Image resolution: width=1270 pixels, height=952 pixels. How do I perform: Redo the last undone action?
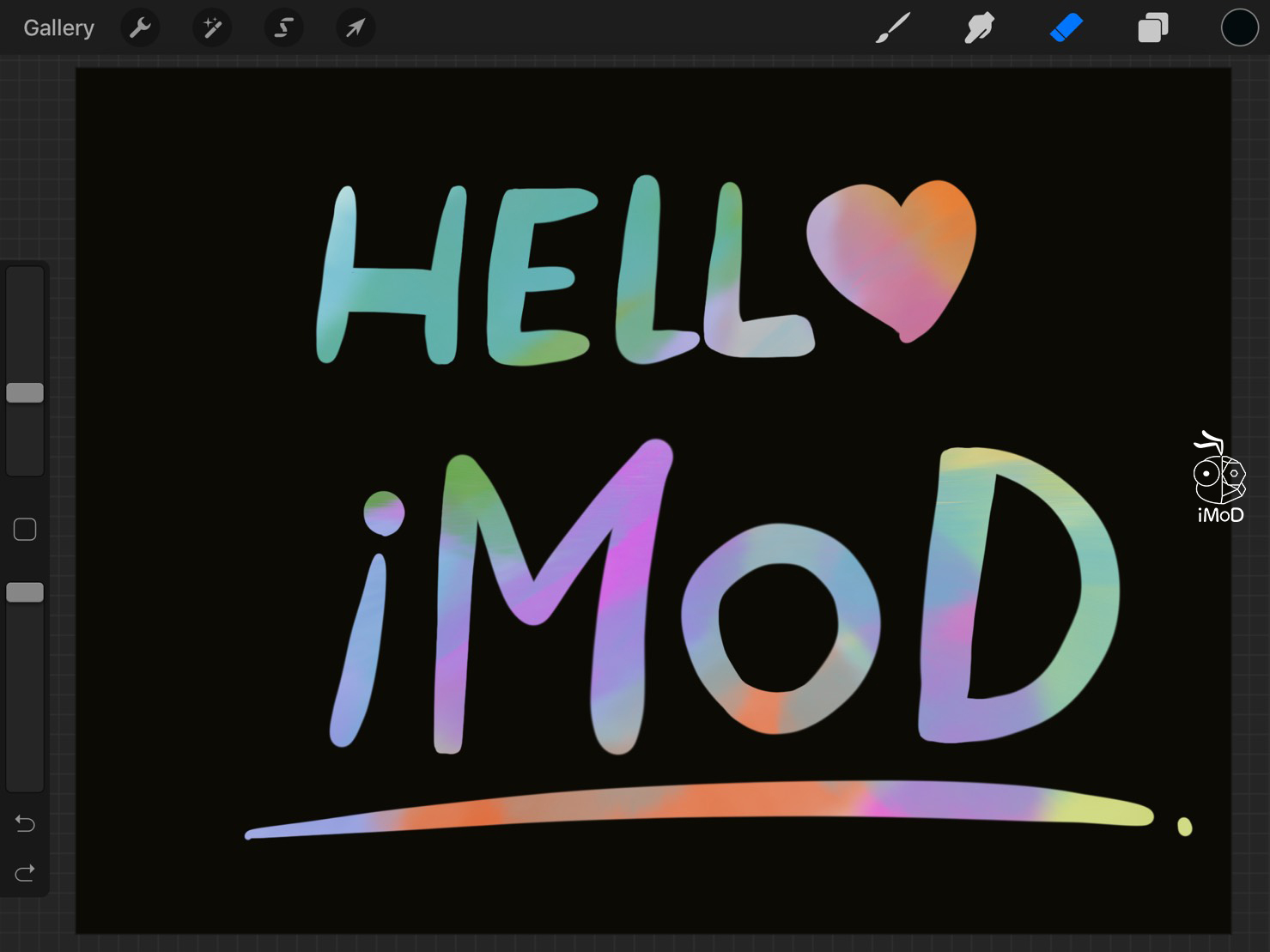point(25,873)
